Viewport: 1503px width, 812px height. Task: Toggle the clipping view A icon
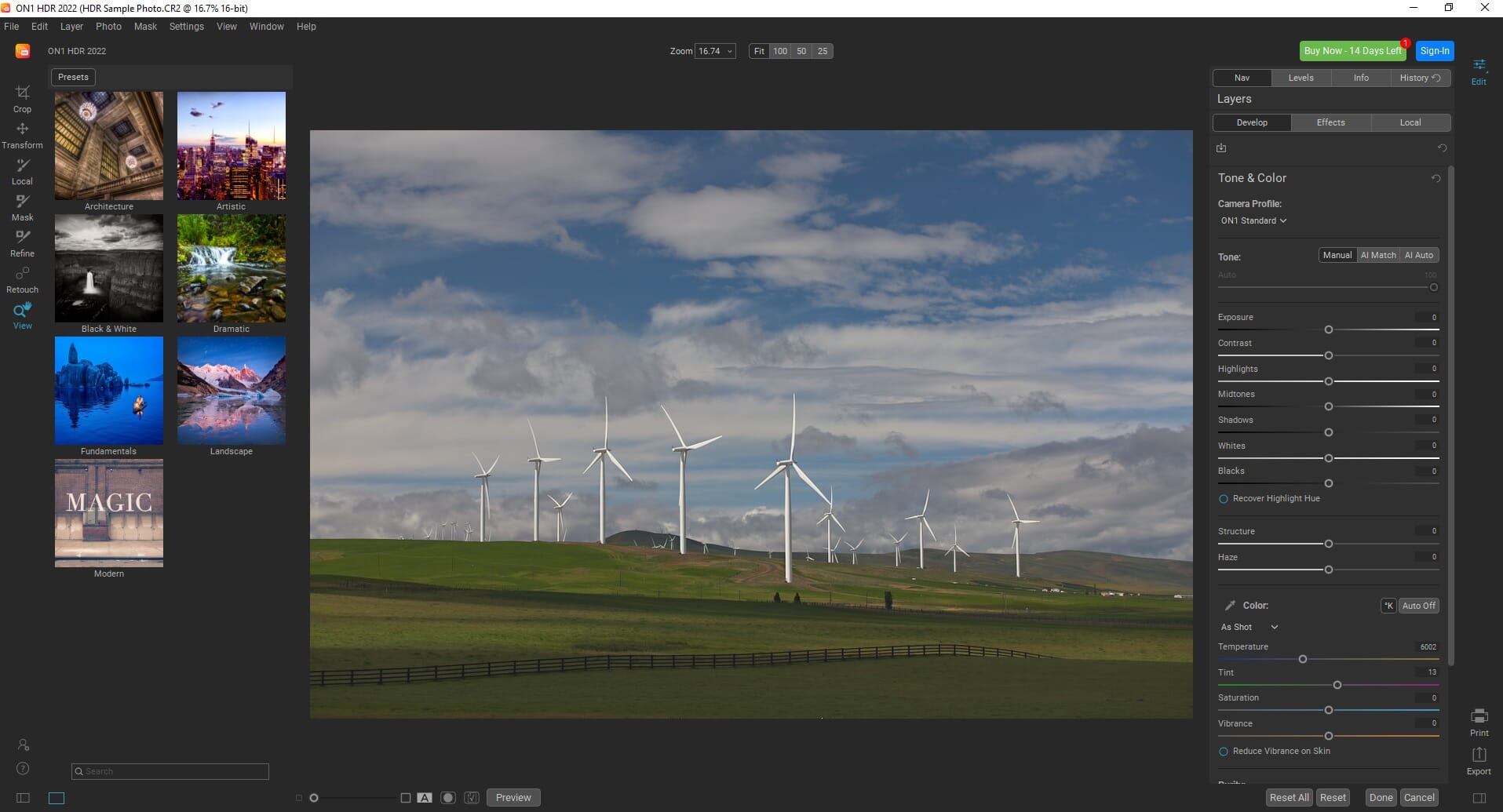[425, 798]
